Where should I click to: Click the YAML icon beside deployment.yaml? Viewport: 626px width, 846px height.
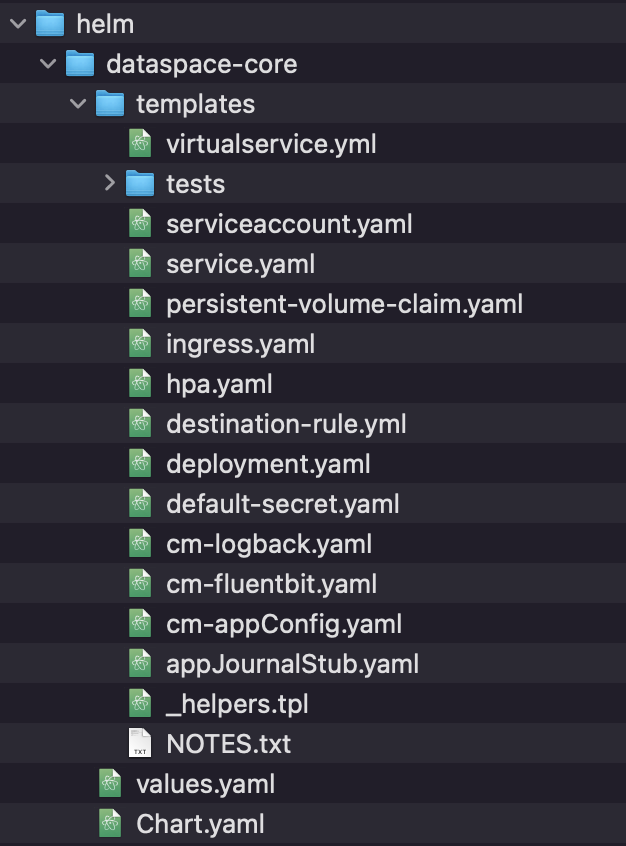click(x=140, y=464)
